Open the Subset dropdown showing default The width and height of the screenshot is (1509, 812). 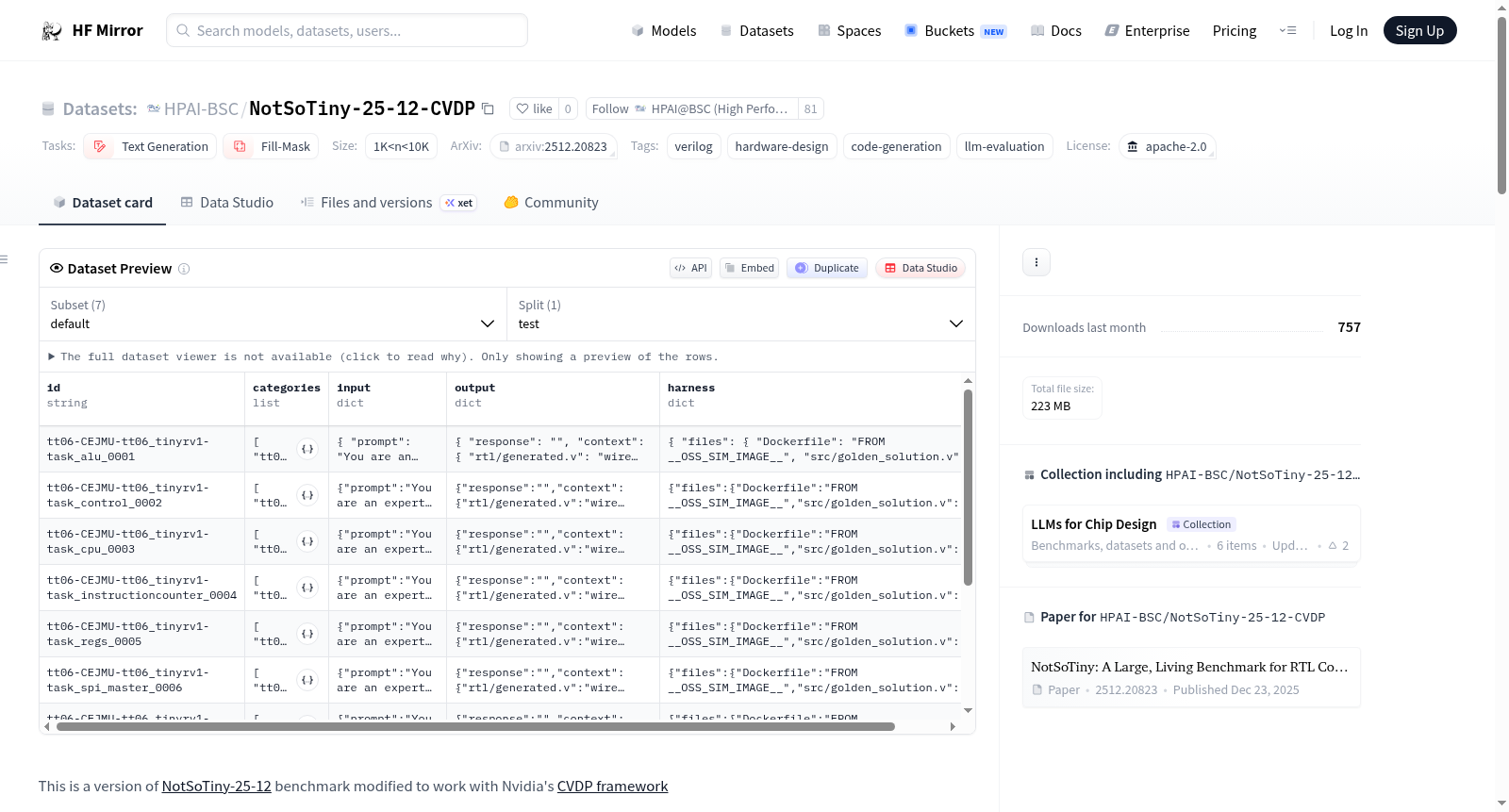click(x=274, y=314)
